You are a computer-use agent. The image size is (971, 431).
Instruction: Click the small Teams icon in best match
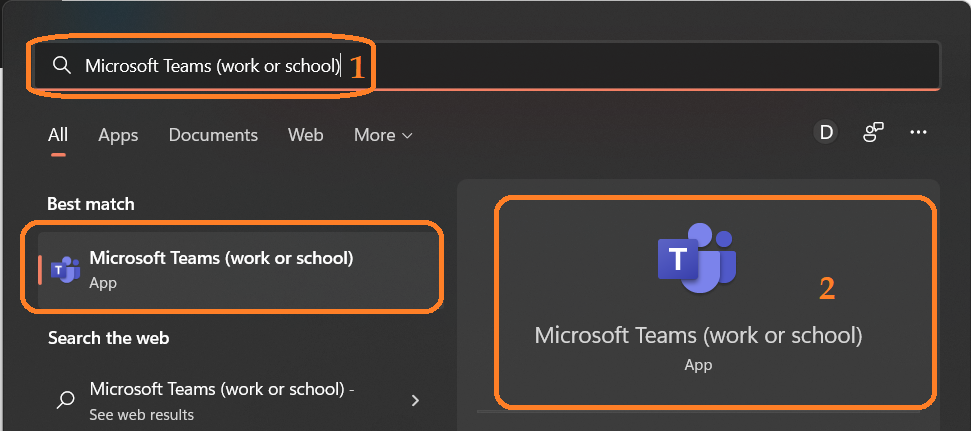tap(66, 269)
